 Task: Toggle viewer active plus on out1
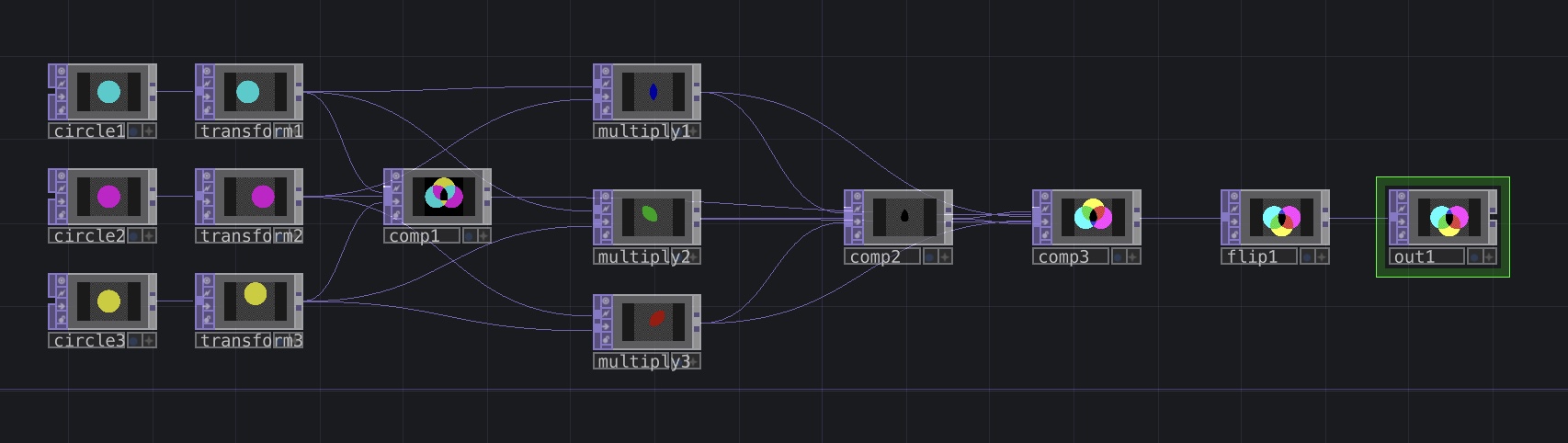1490,257
